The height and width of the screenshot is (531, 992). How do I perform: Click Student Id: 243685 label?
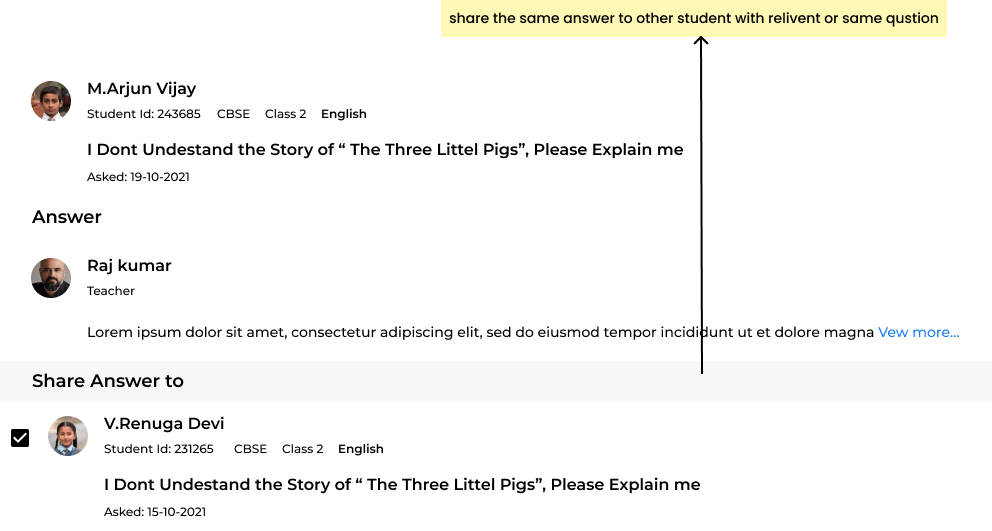(144, 115)
